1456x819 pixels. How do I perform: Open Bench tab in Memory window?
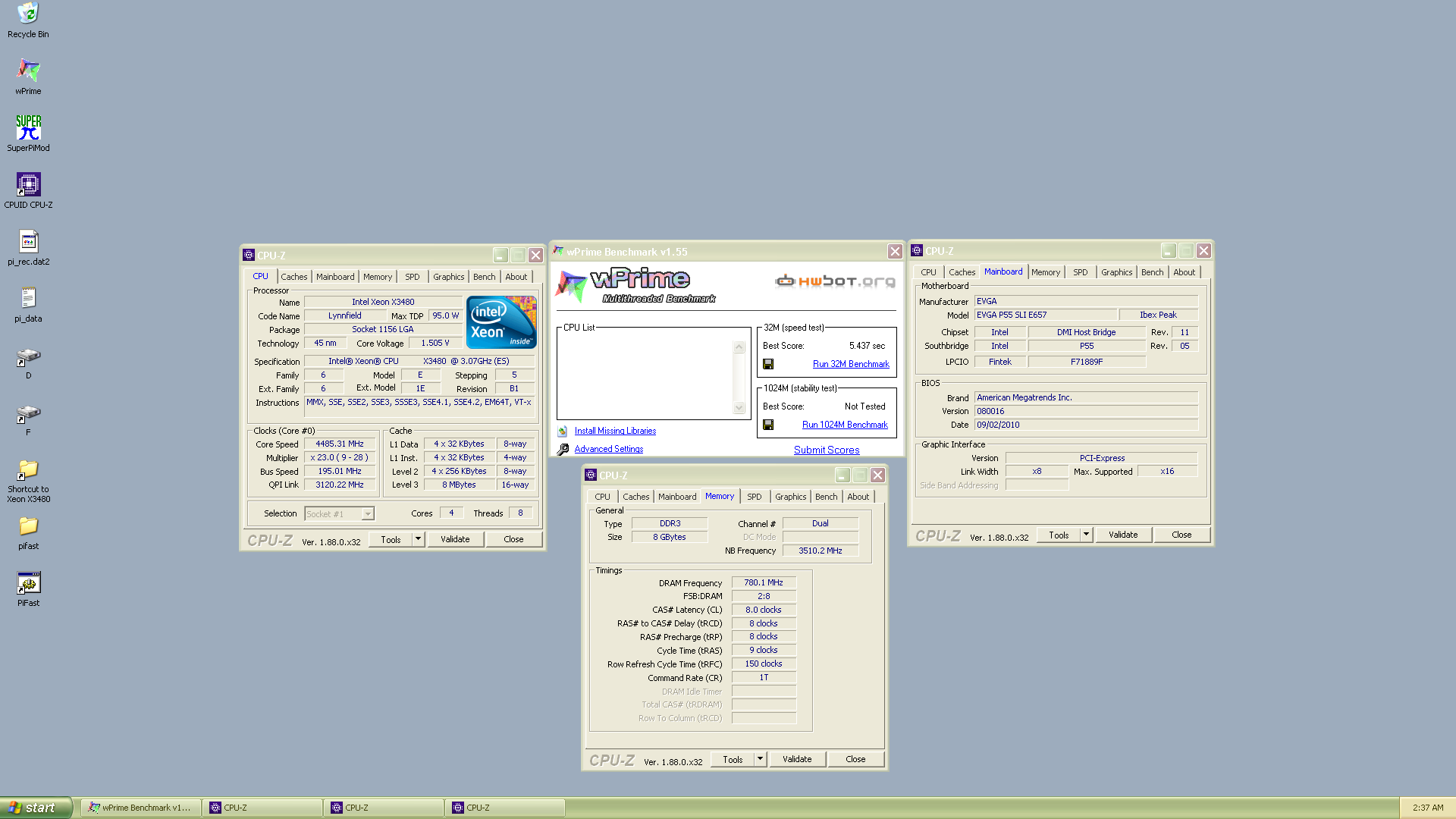[827, 497]
